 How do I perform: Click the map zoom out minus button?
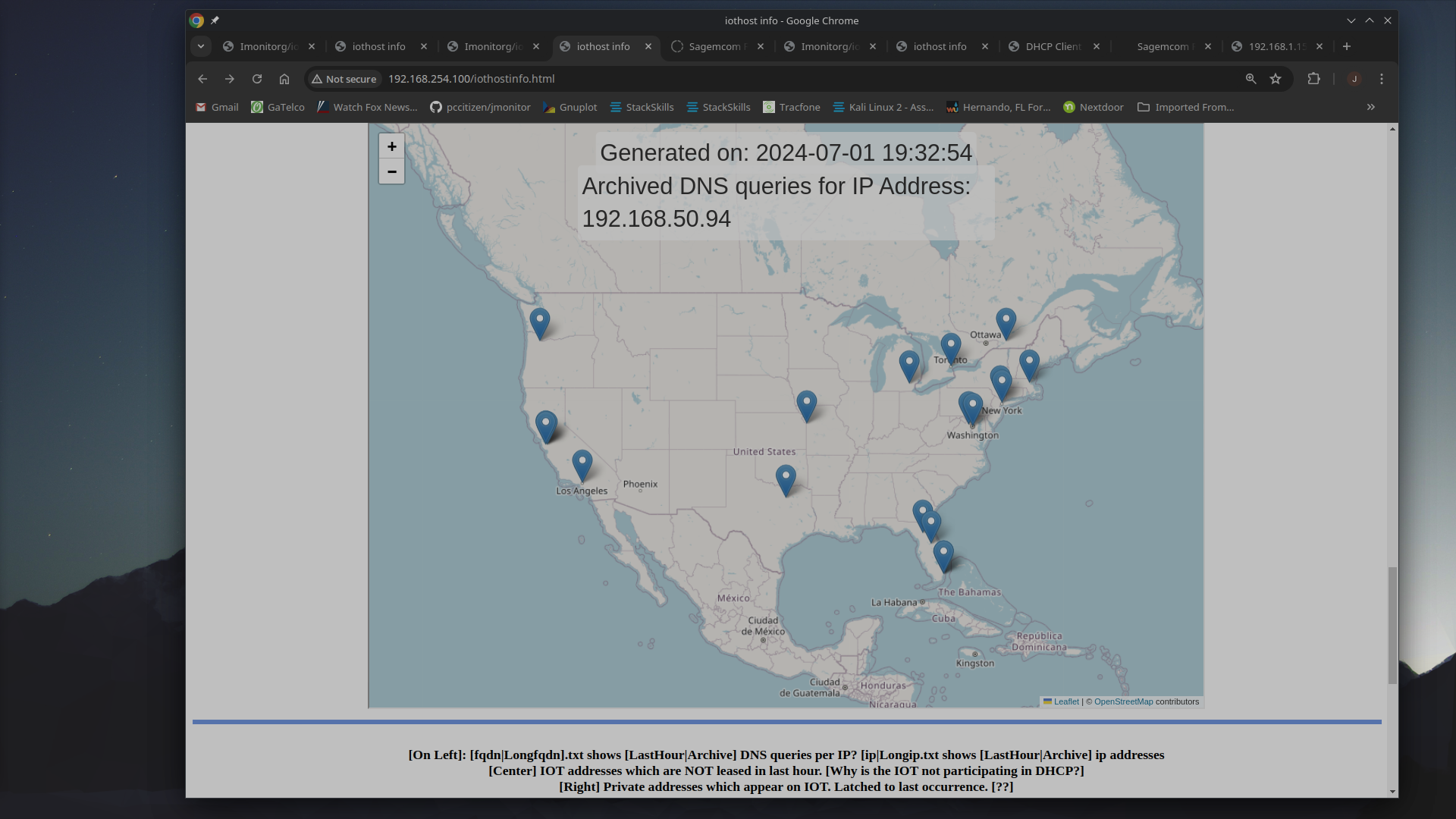pyautogui.click(x=391, y=171)
